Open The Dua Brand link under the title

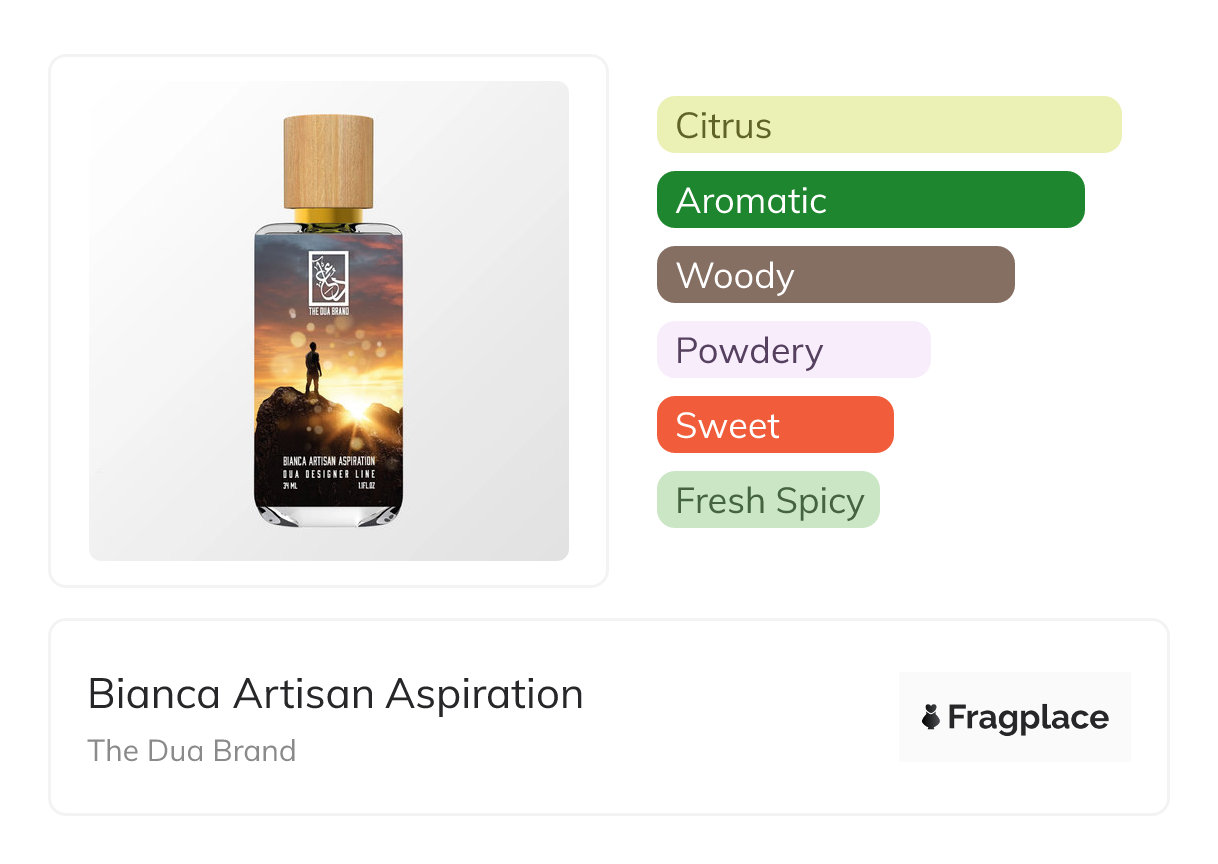tap(192, 750)
